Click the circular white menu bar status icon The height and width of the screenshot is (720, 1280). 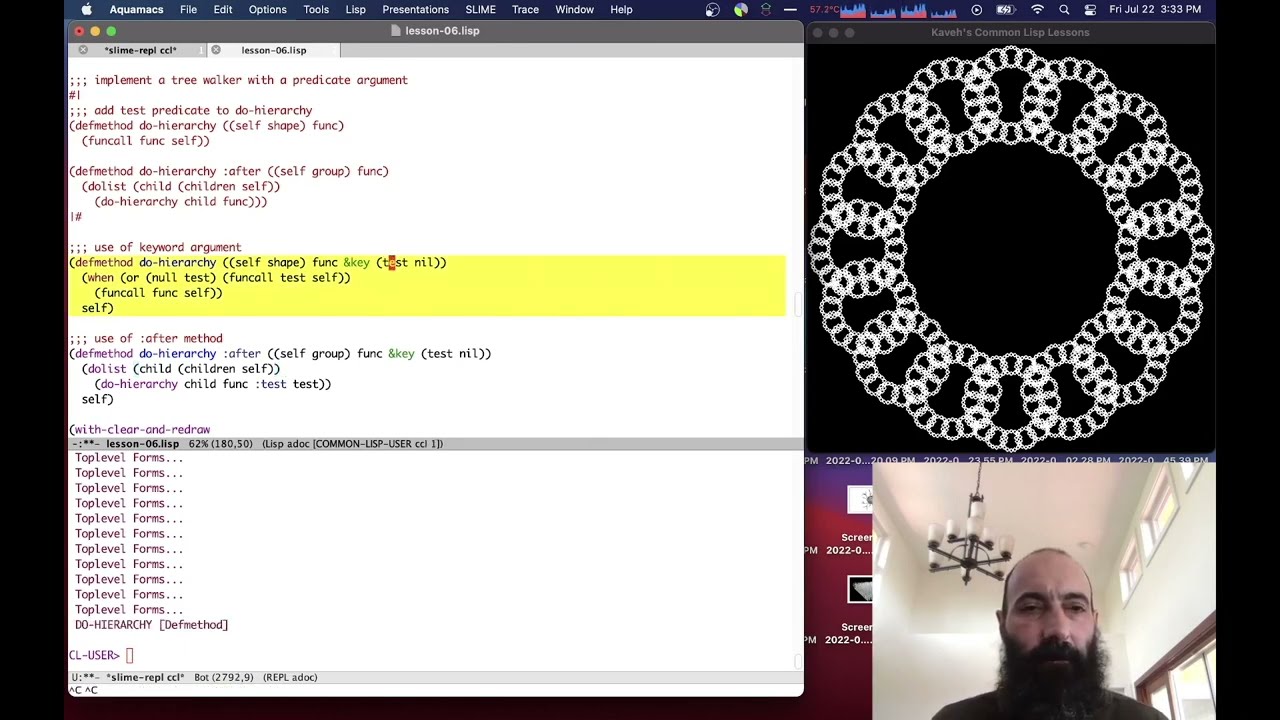(712, 10)
